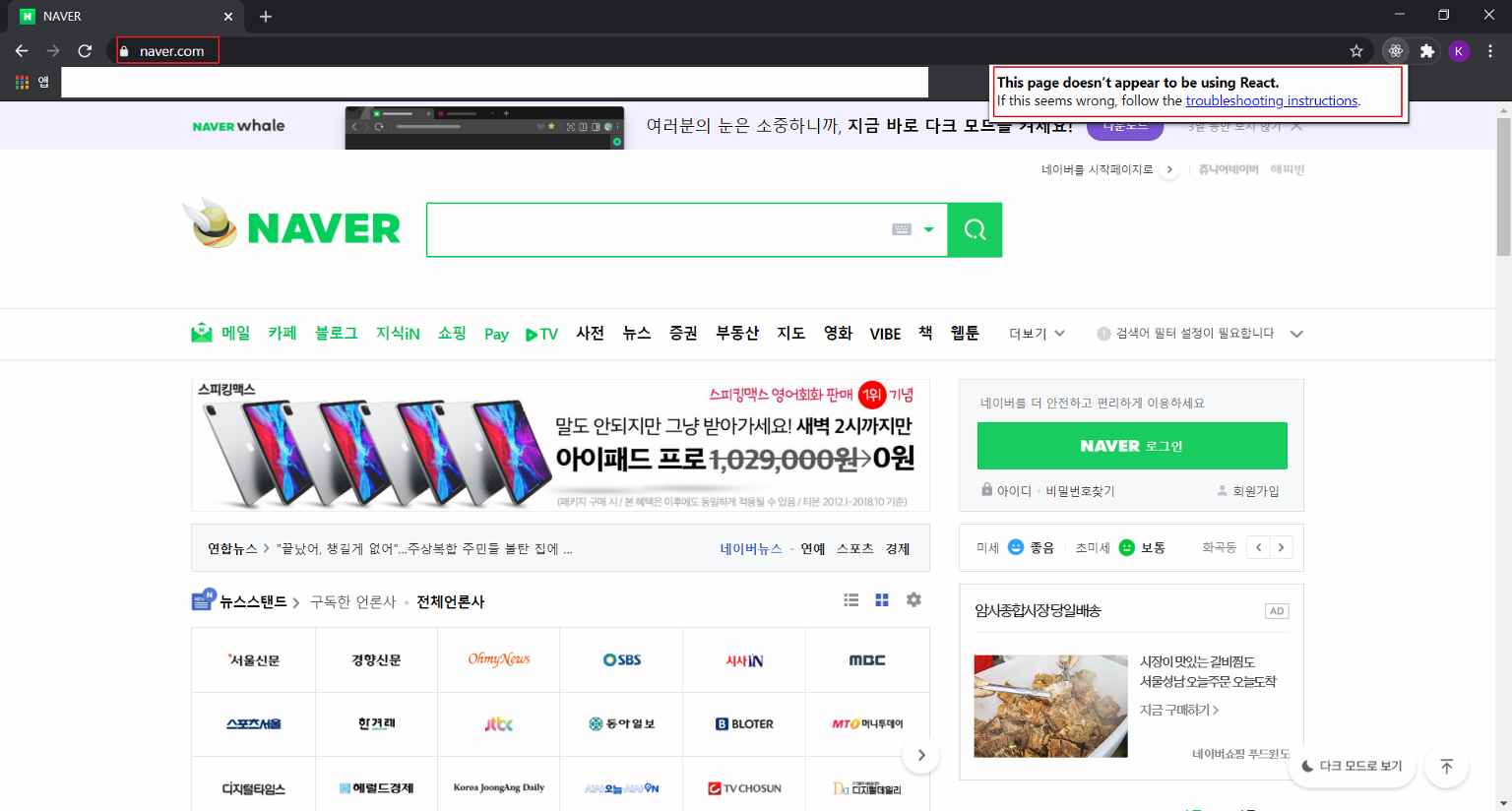Open the BLOTER publisher logo
The image size is (1512, 811).
point(744,723)
